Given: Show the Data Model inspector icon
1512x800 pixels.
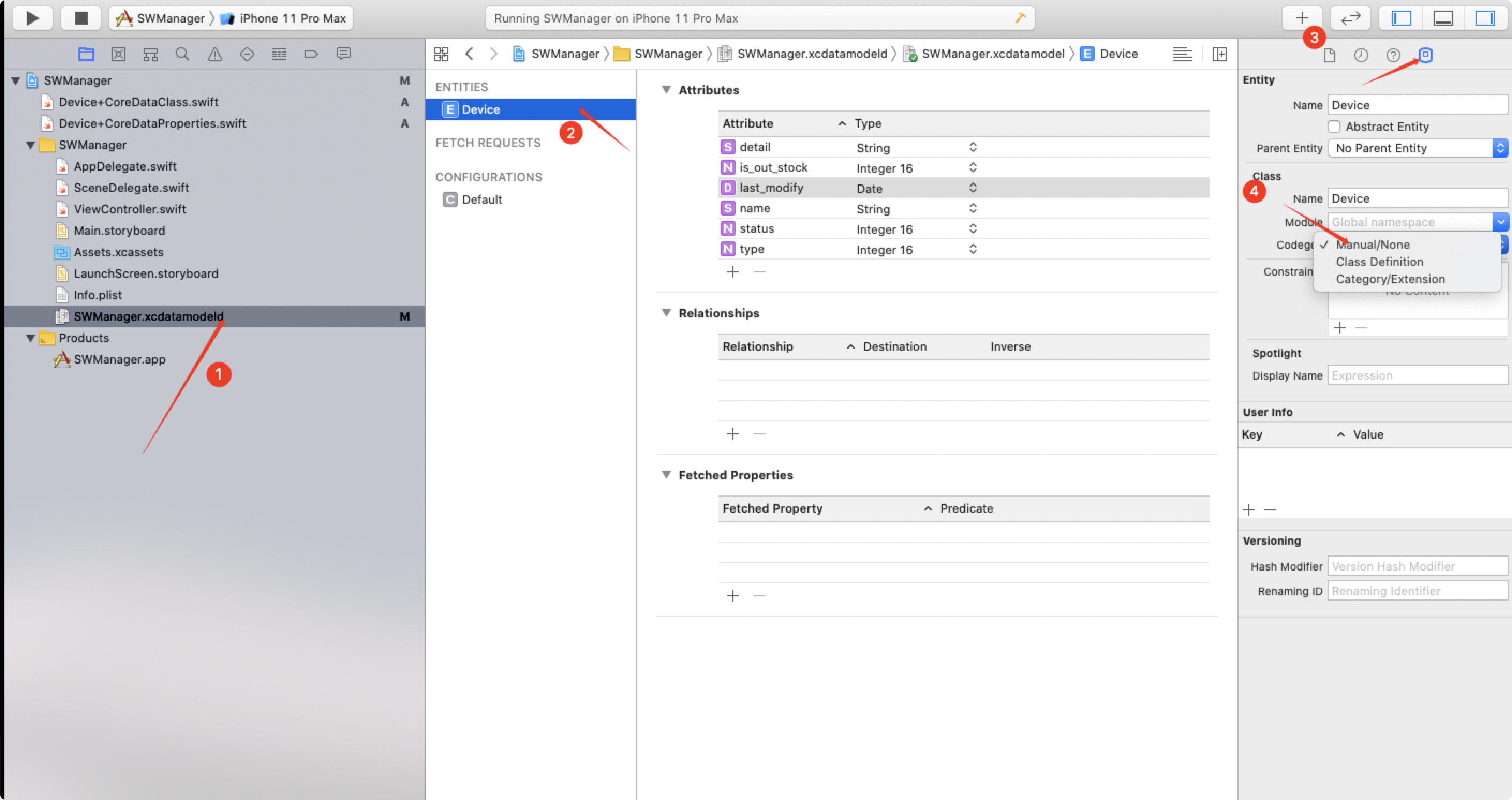Looking at the screenshot, I should pos(1425,55).
